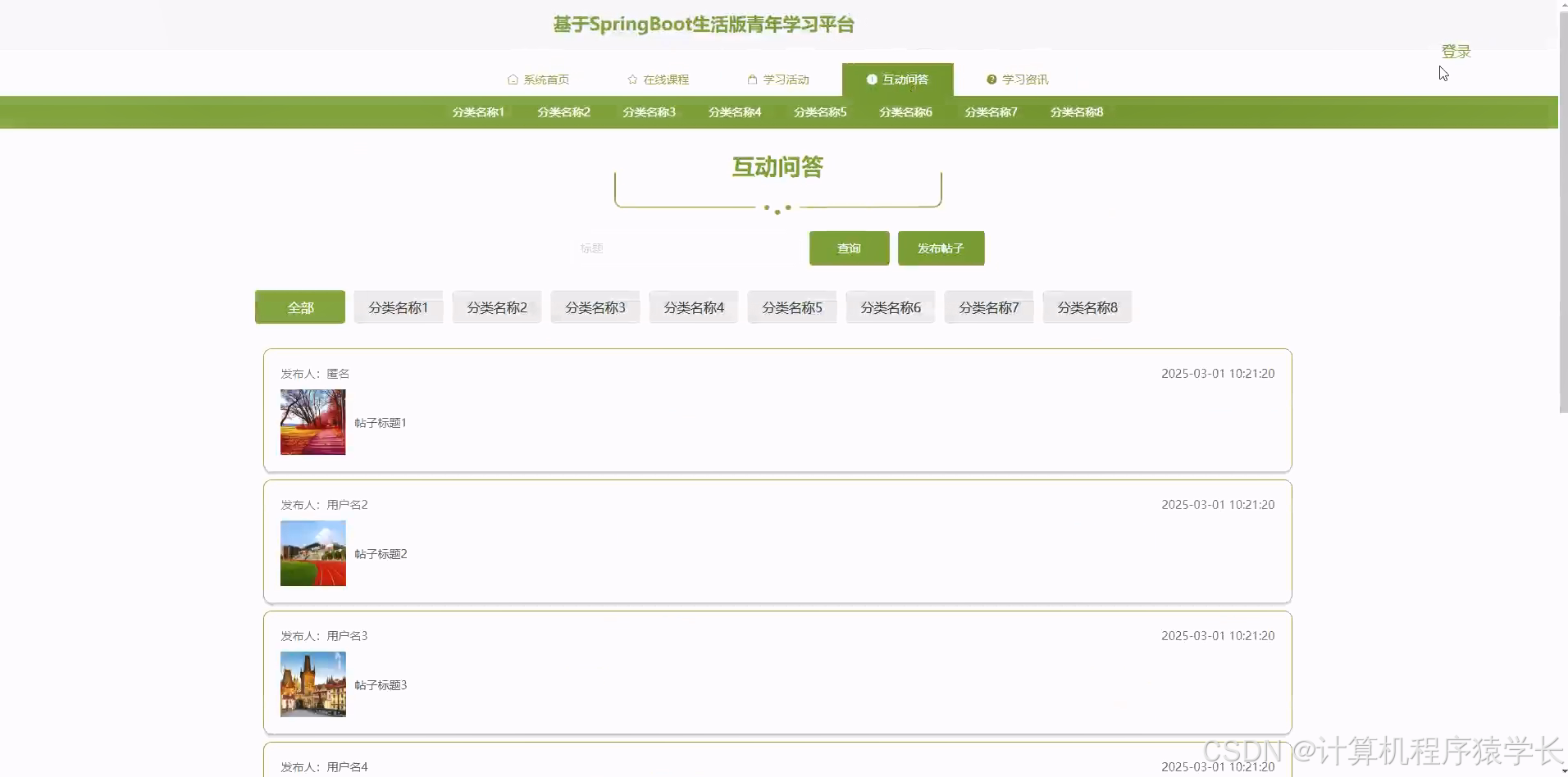Click the question mark icon beside 学习资讯
Screen dimensions: 1568x777
point(991,79)
